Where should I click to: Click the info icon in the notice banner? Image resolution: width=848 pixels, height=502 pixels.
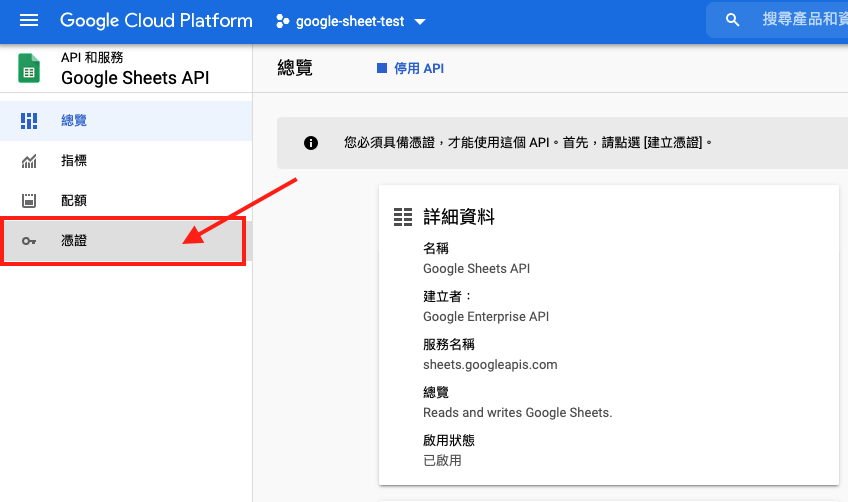(311, 143)
